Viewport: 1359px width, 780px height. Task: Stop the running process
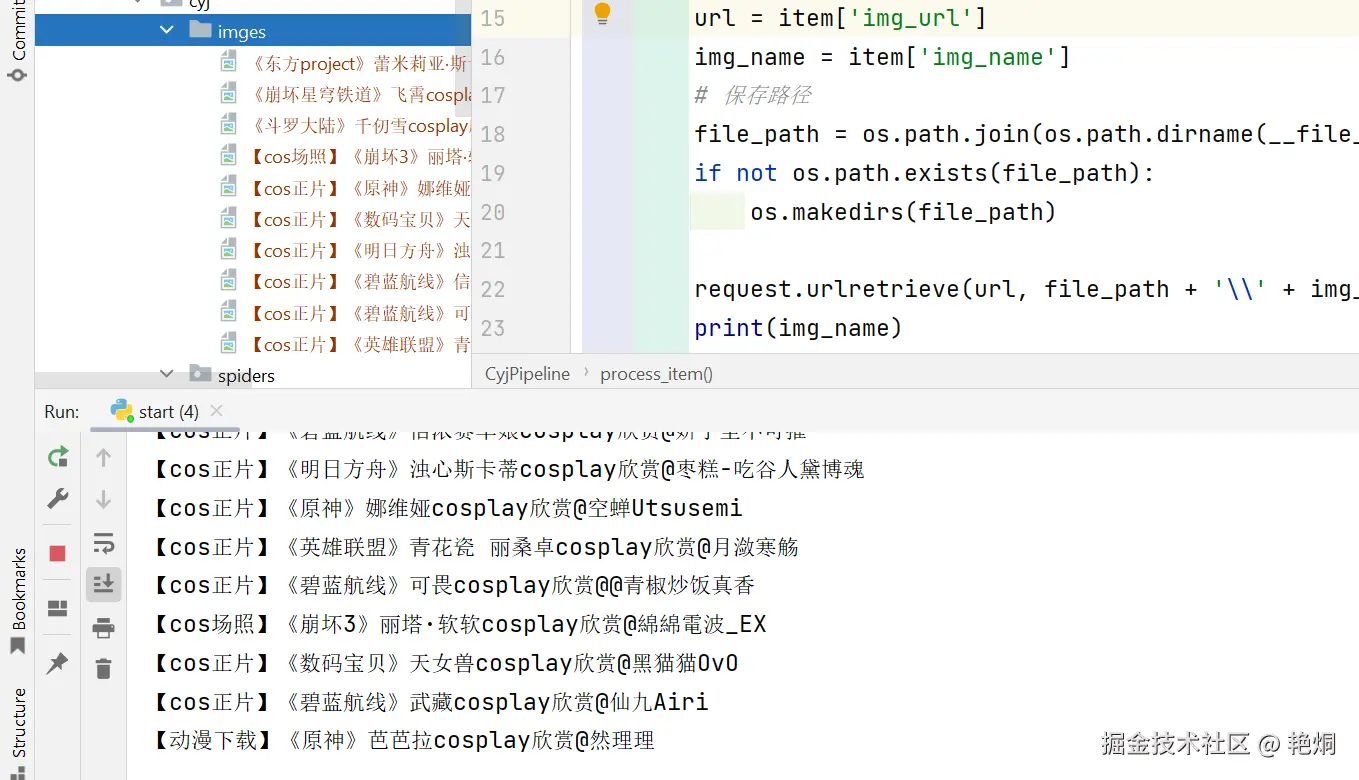tap(57, 551)
